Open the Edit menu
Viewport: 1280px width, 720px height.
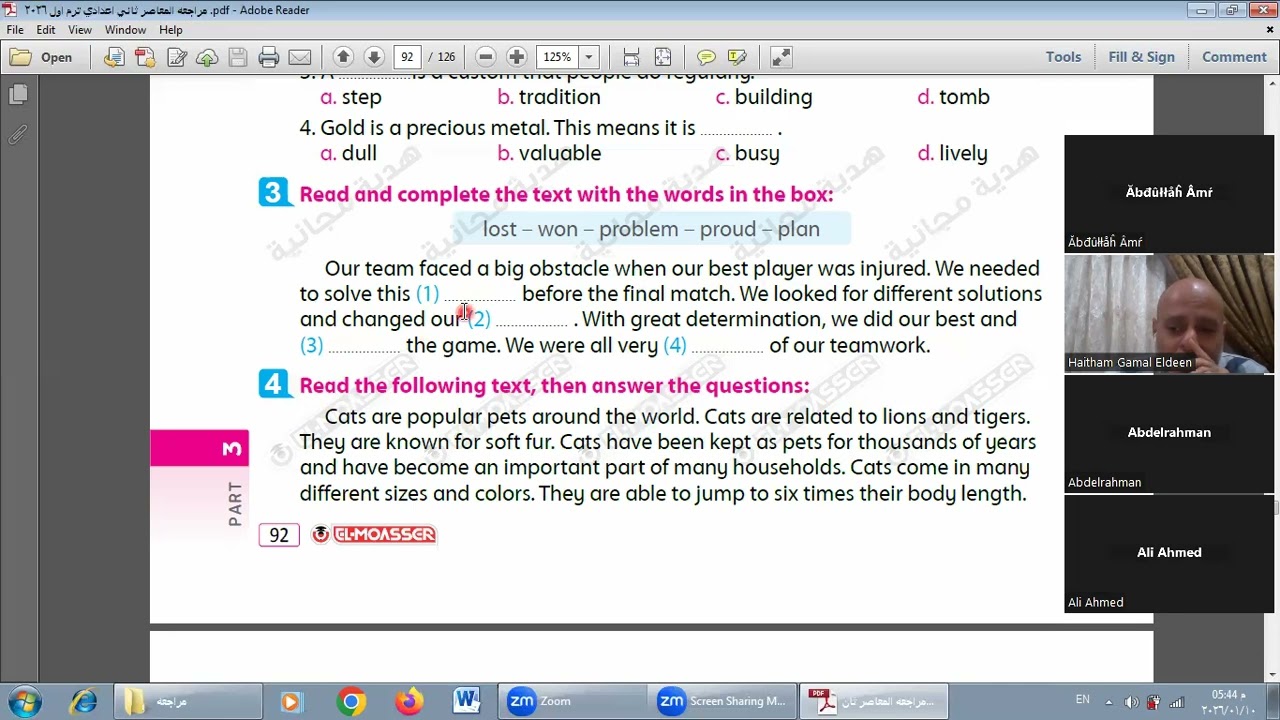tap(46, 30)
